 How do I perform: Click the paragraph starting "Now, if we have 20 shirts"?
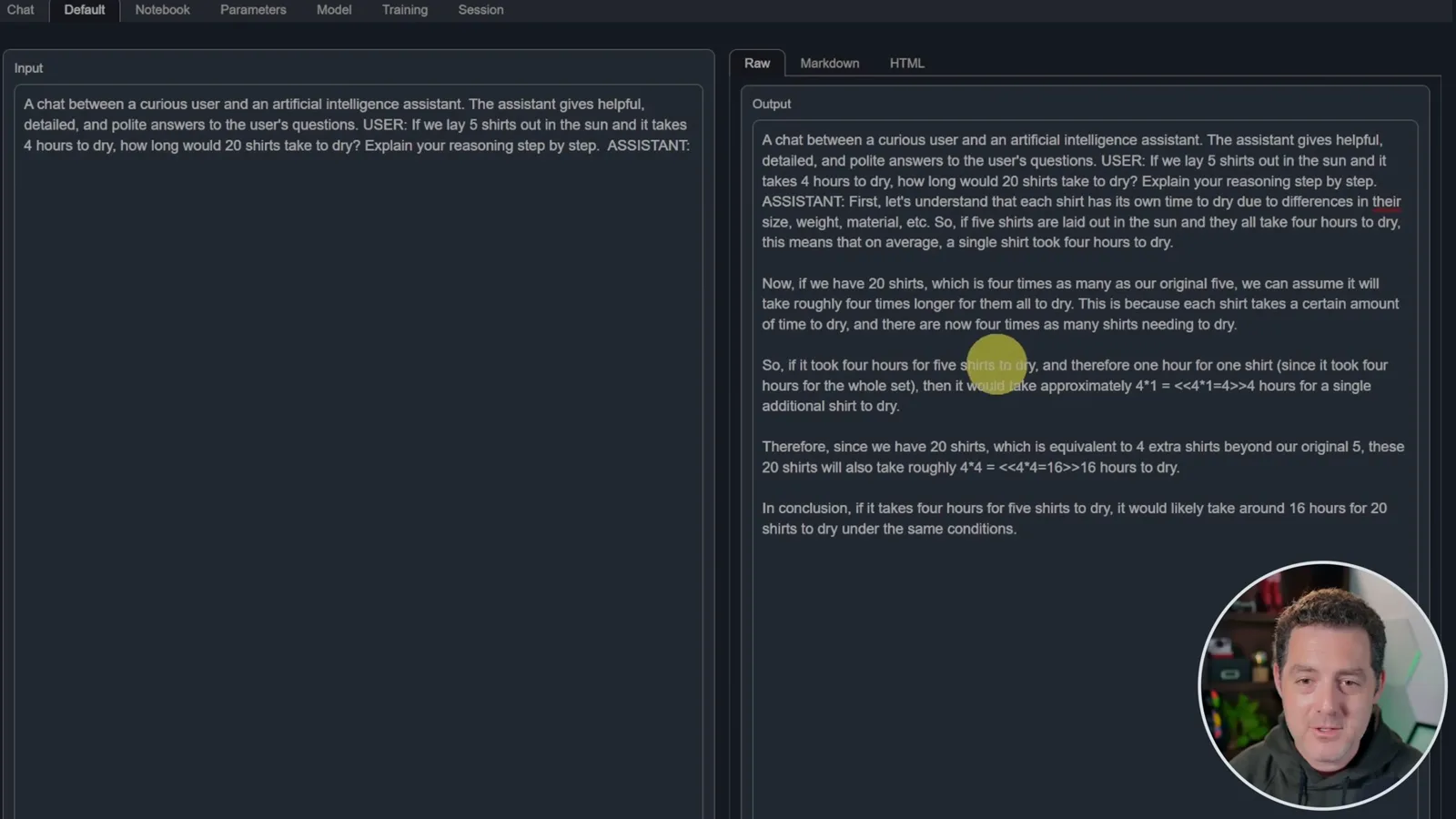point(1080,304)
